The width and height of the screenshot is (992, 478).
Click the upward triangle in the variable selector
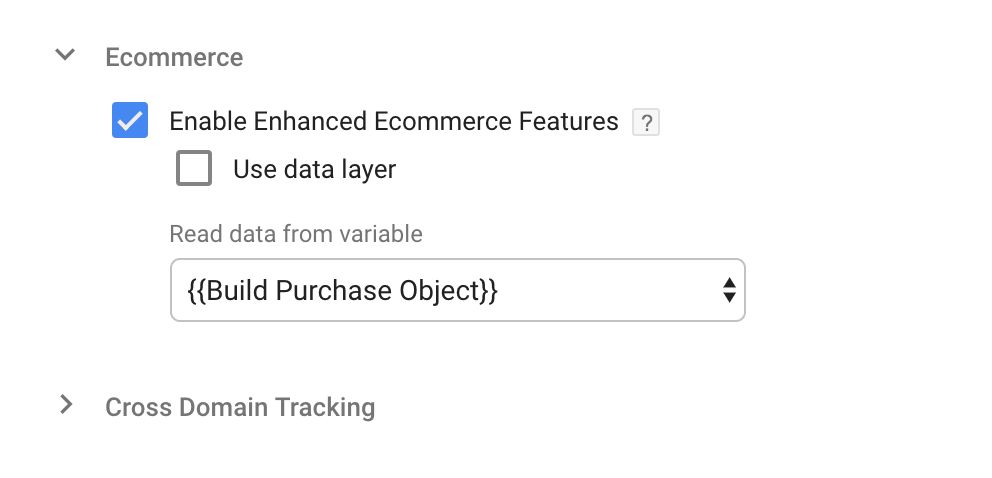coord(729,283)
